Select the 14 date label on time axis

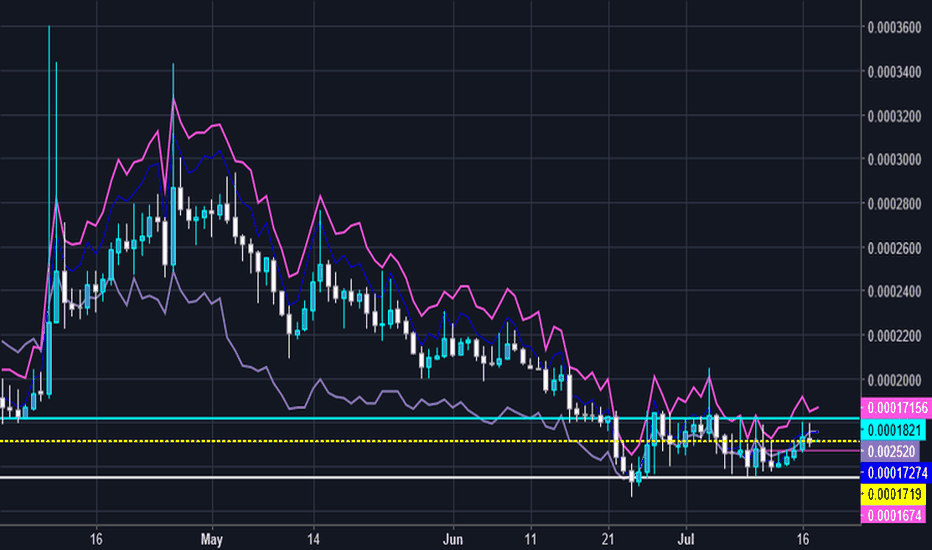[313, 540]
